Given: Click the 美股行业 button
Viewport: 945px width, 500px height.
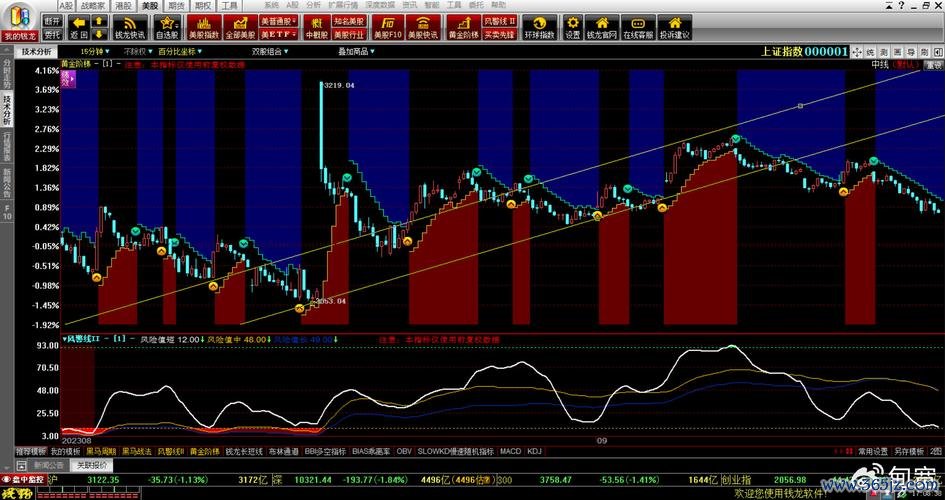Looking at the screenshot, I should coord(350,35).
